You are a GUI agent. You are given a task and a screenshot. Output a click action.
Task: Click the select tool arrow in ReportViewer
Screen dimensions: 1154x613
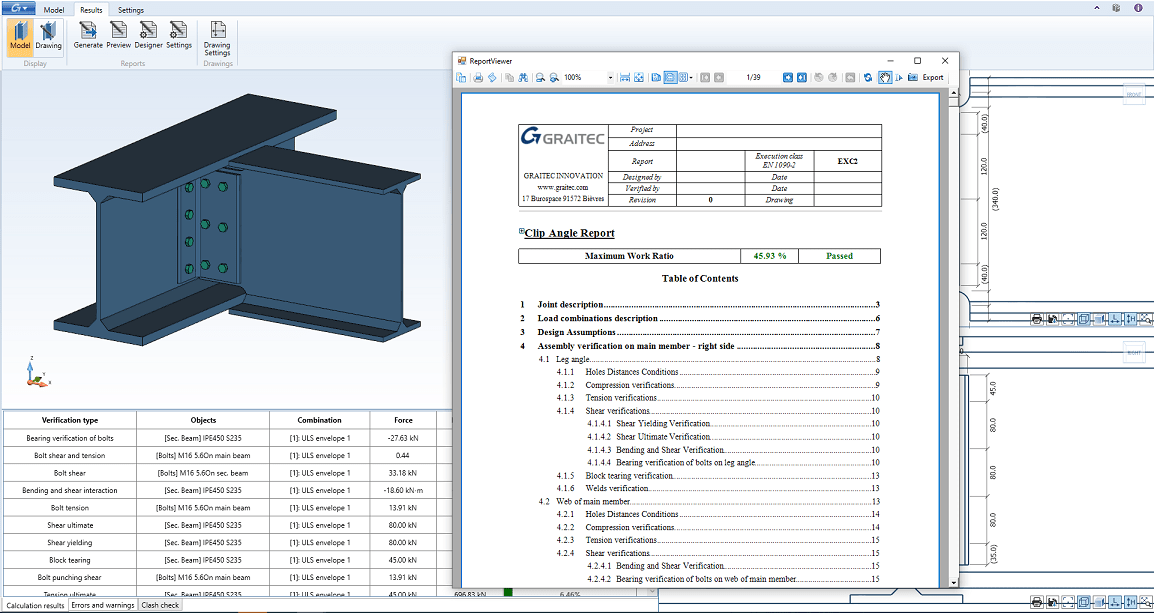point(899,77)
